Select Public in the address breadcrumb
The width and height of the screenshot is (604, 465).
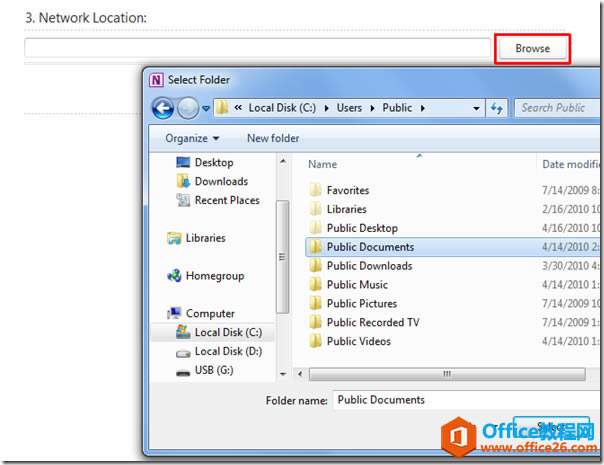(x=397, y=108)
